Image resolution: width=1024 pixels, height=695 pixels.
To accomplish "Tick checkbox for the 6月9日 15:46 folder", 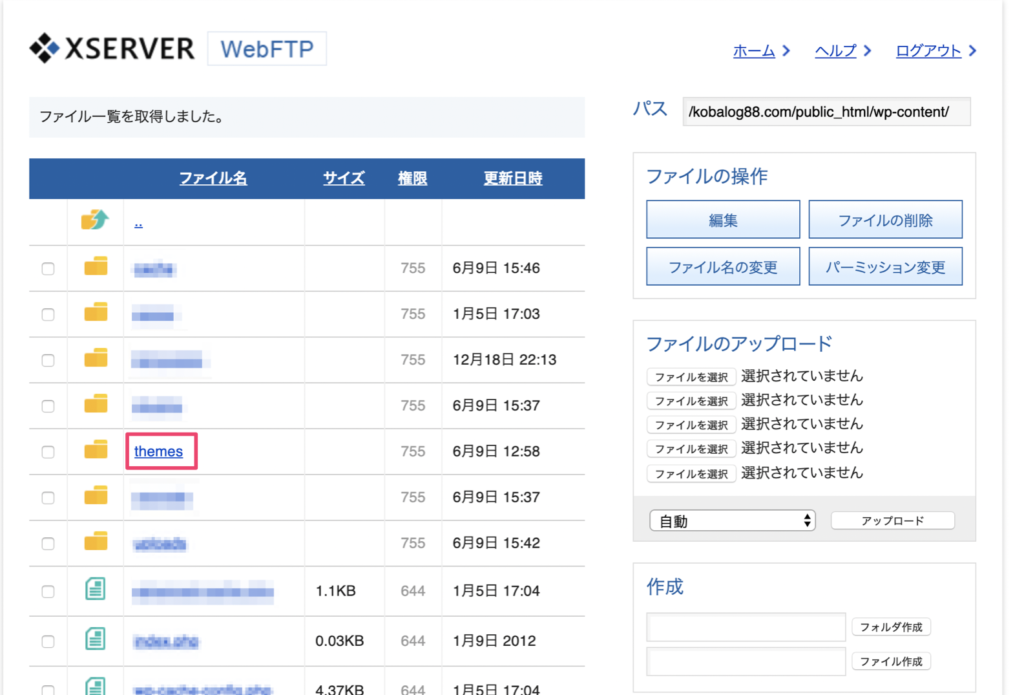I will [48, 268].
